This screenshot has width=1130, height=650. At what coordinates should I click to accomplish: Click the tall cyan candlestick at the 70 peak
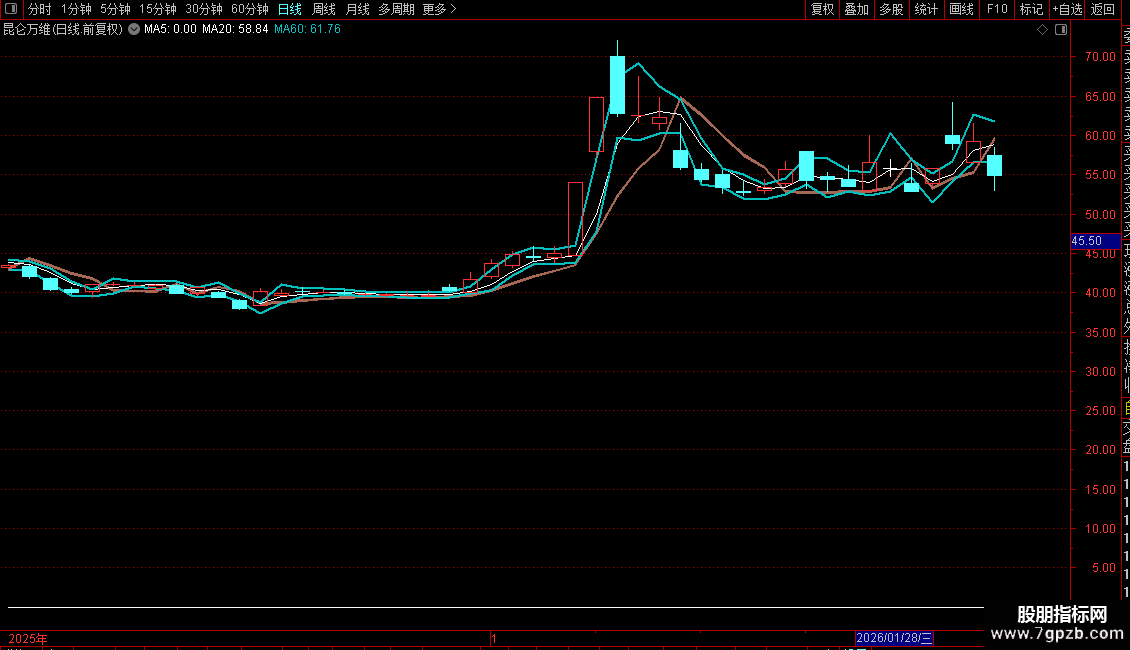pyautogui.click(x=617, y=85)
